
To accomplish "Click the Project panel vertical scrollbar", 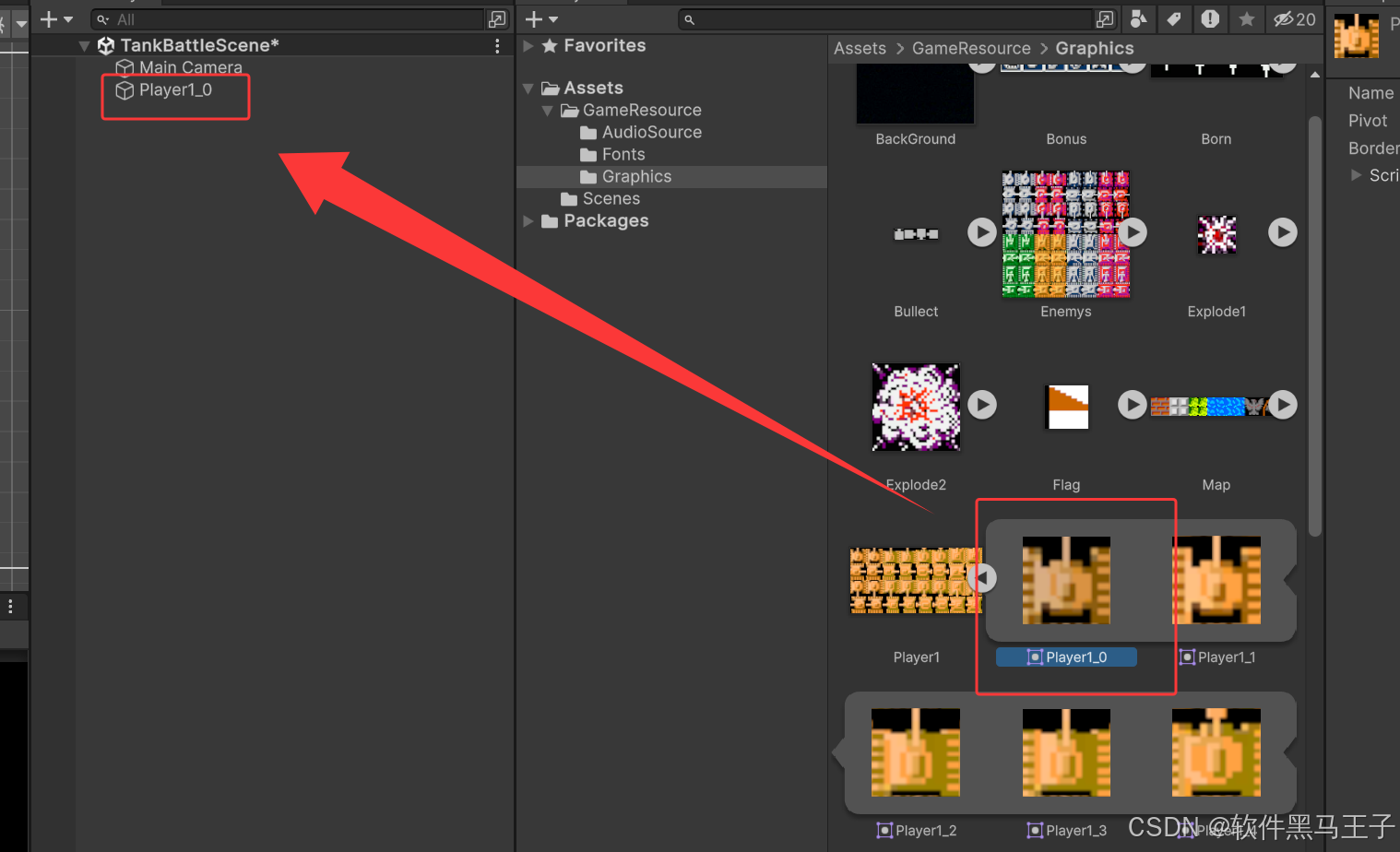I will click(x=1315, y=326).
